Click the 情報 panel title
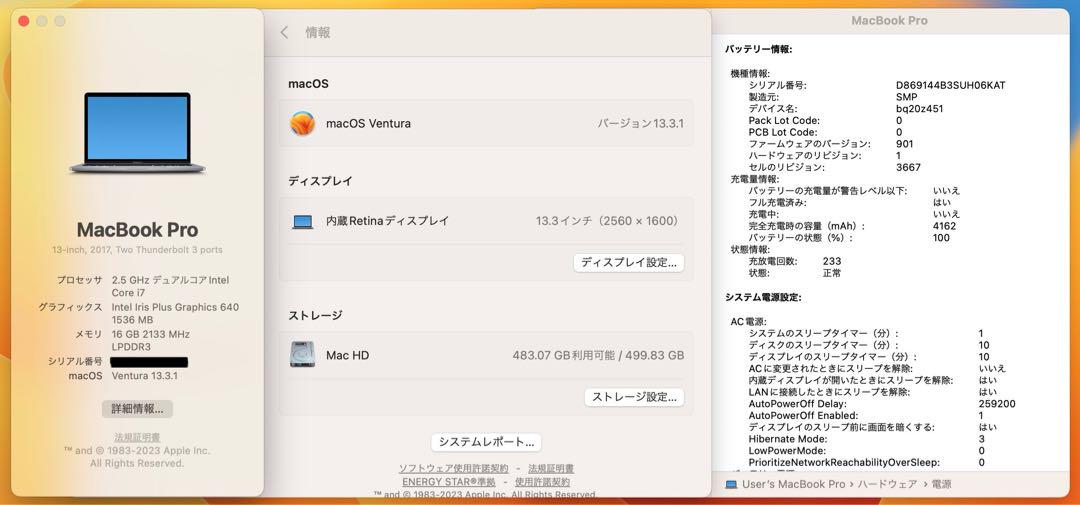 [x=318, y=32]
